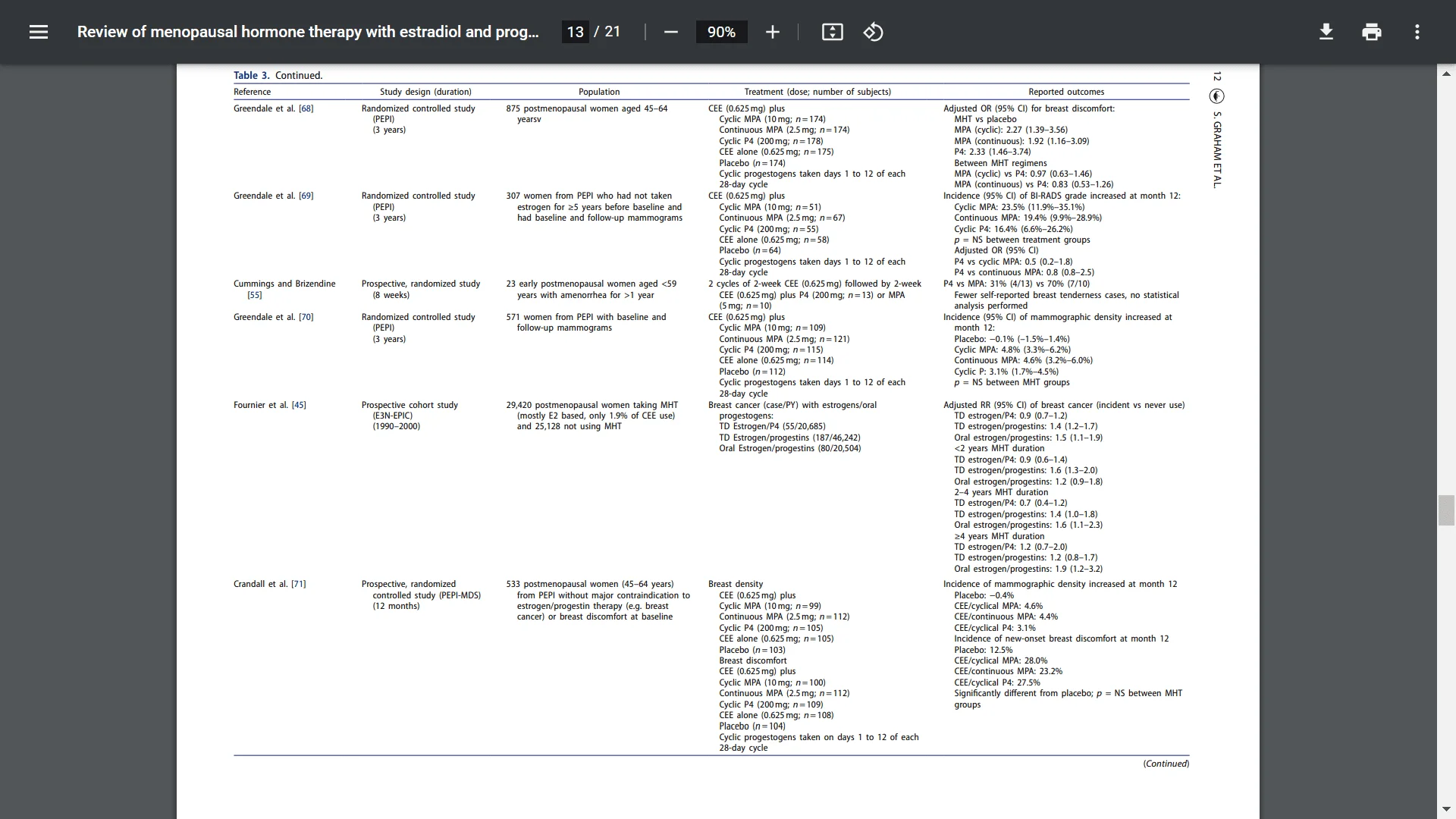Click '(1990–2000)' study duration text

pyautogui.click(x=396, y=426)
